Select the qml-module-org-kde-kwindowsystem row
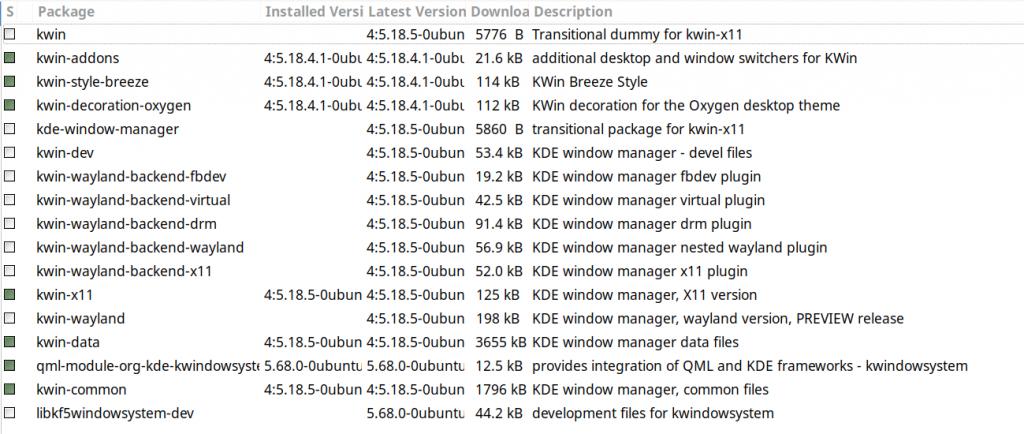This screenshot has height=434, width=1024. click(147, 366)
